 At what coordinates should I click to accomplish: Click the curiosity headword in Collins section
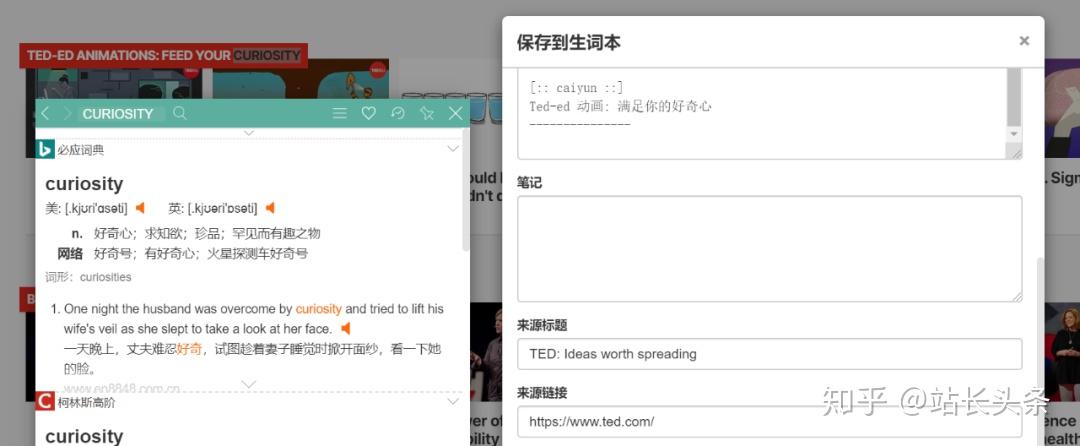[x=84, y=436]
